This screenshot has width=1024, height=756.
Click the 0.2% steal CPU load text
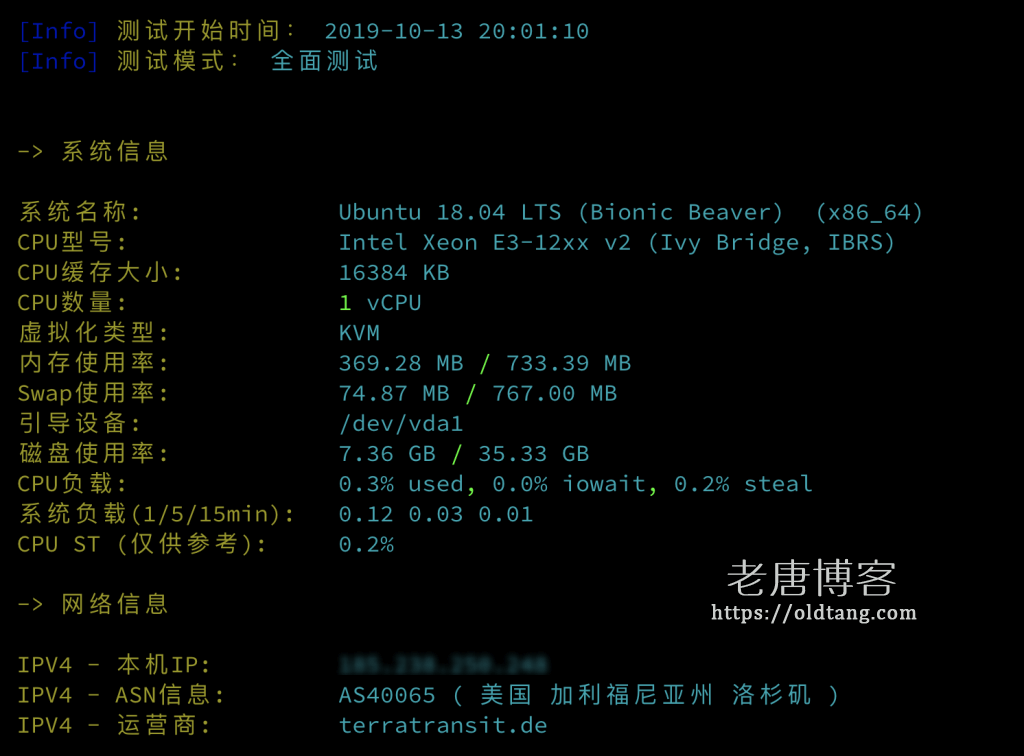coord(743,484)
